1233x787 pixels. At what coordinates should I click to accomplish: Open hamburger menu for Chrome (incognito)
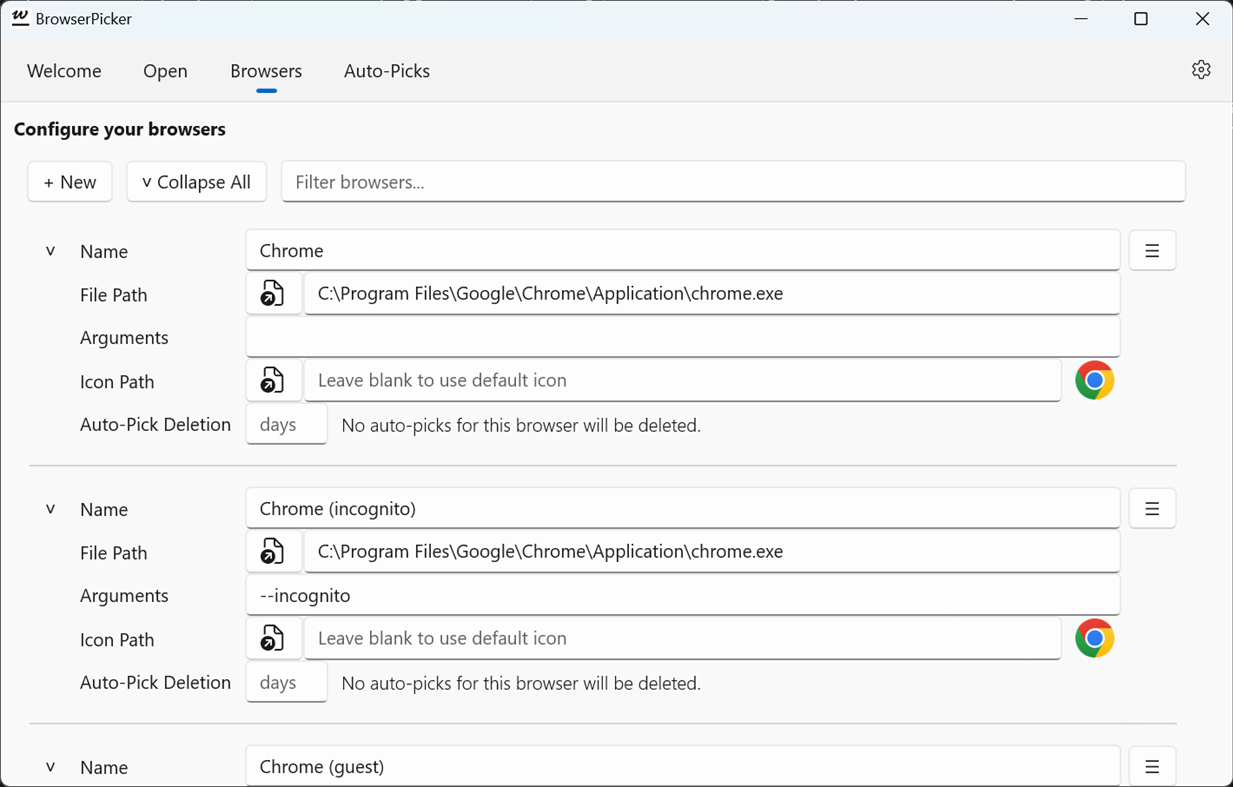(x=1152, y=509)
